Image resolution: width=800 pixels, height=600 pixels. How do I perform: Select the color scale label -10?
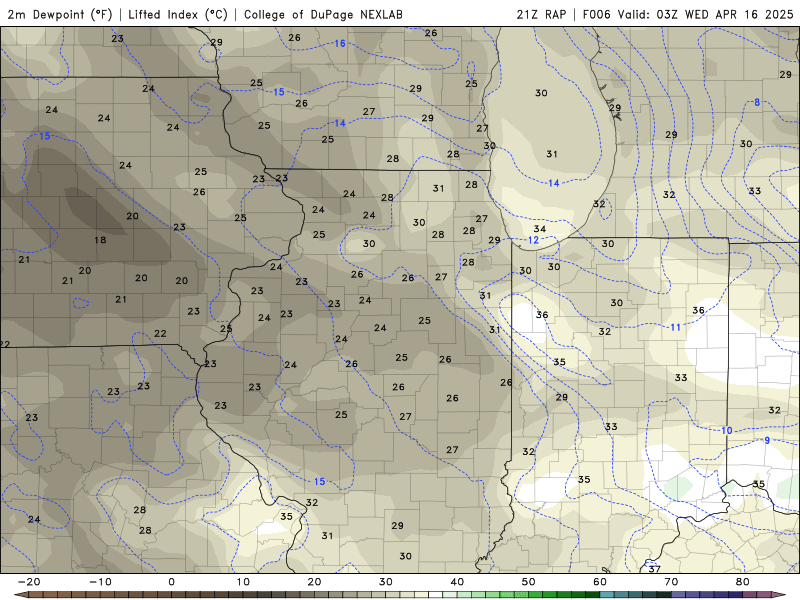click(101, 582)
